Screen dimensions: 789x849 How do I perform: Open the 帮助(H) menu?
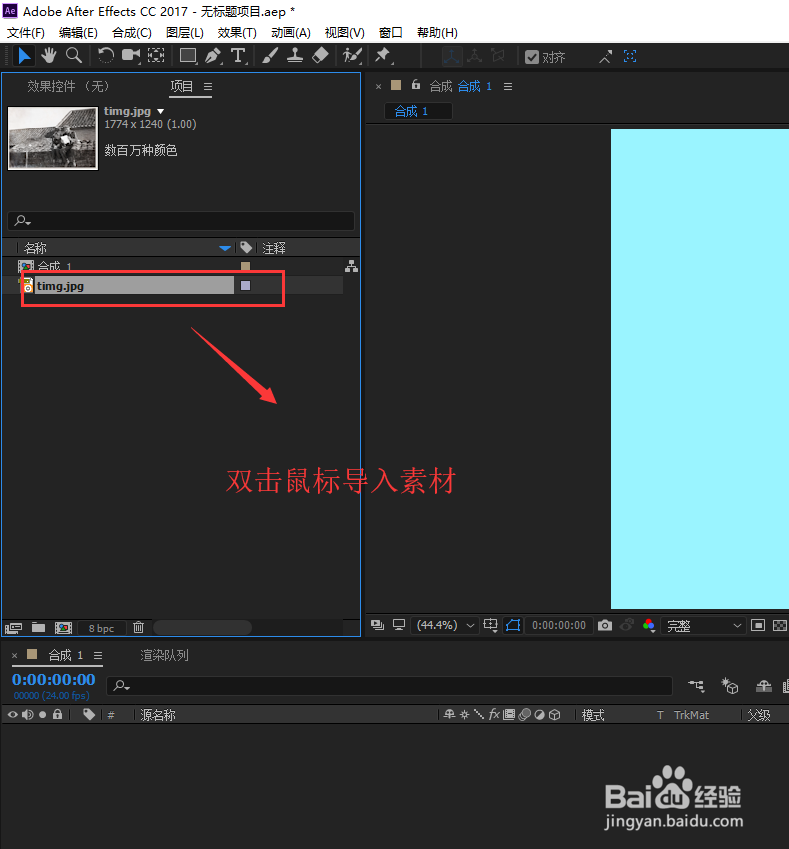437,33
